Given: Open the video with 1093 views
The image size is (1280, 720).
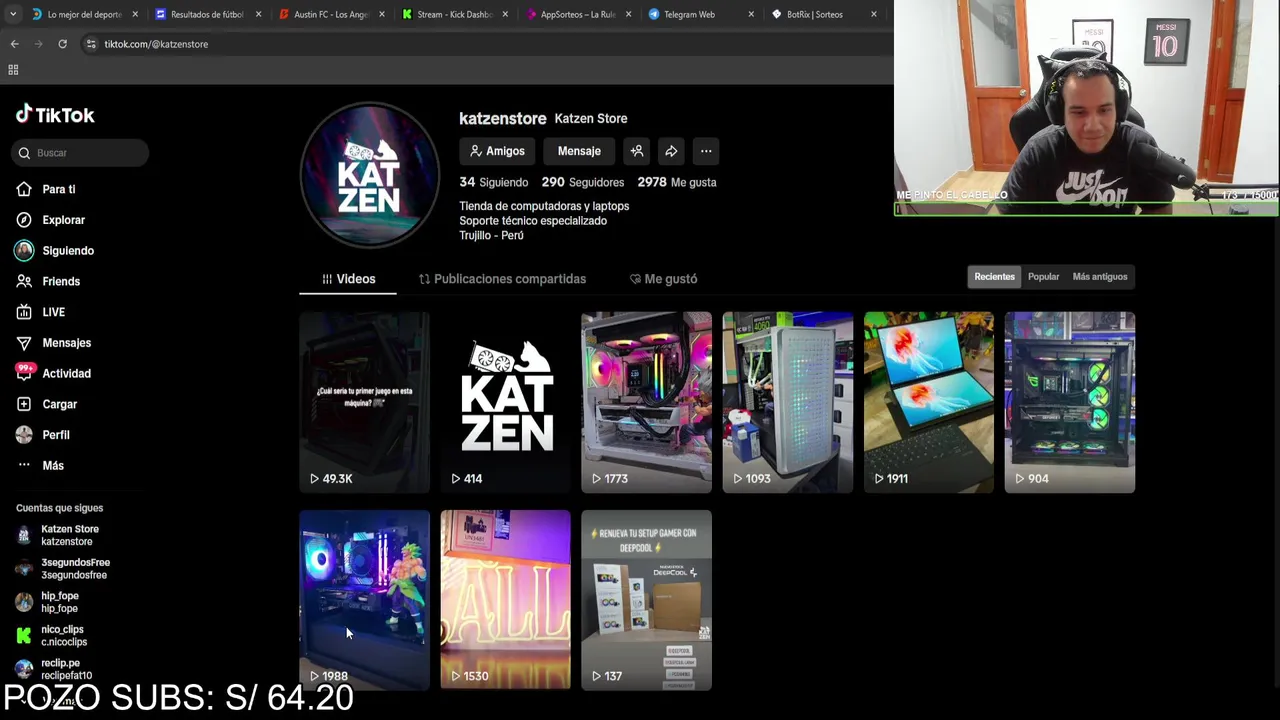Looking at the screenshot, I should coord(788,402).
